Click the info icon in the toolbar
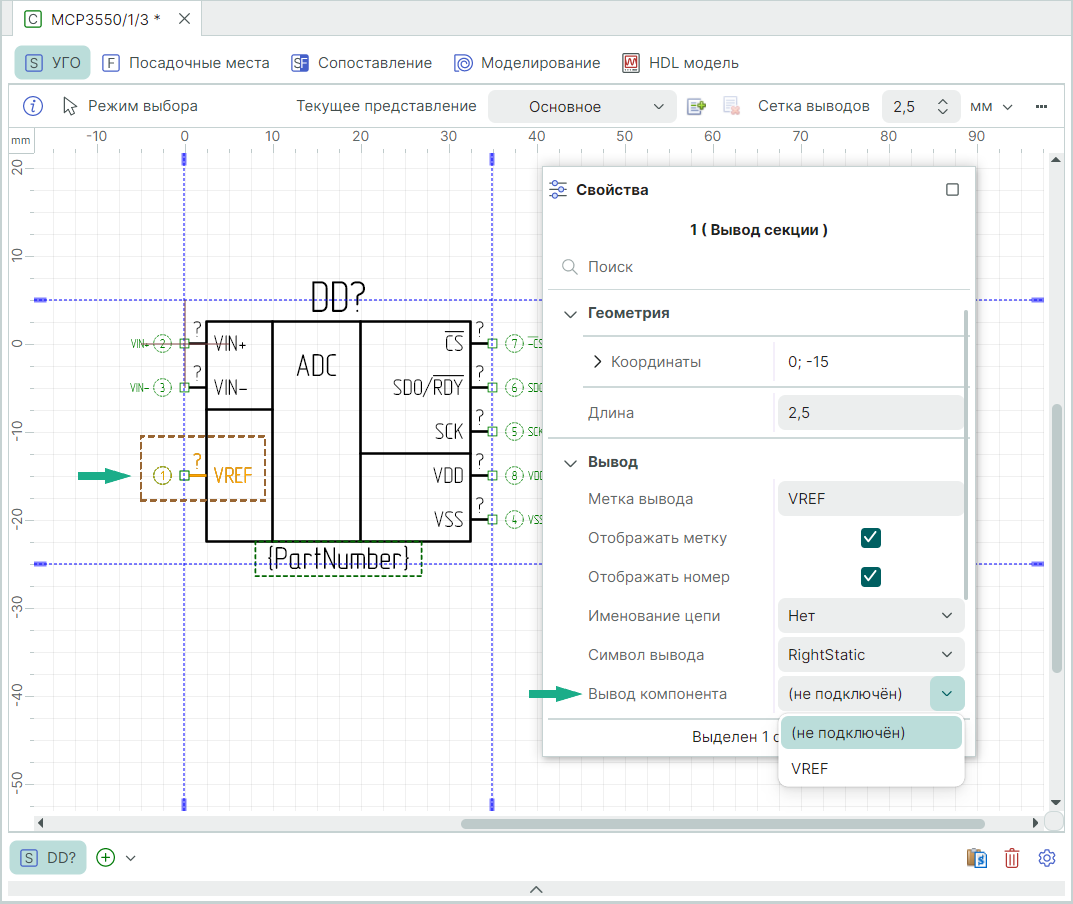This screenshot has width=1073, height=904. pyautogui.click(x=33, y=106)
